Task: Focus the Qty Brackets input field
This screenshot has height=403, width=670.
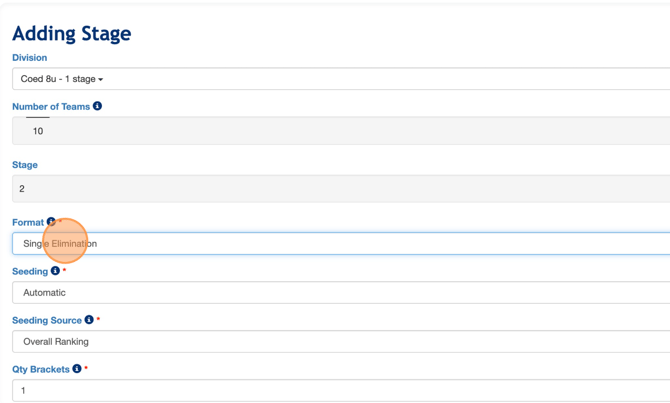Action: pos(340,391)
